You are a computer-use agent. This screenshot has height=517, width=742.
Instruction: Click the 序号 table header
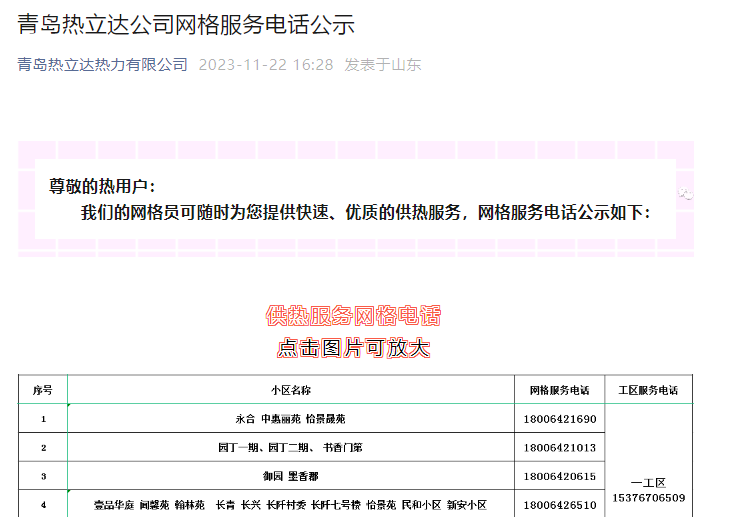[43, 390]
